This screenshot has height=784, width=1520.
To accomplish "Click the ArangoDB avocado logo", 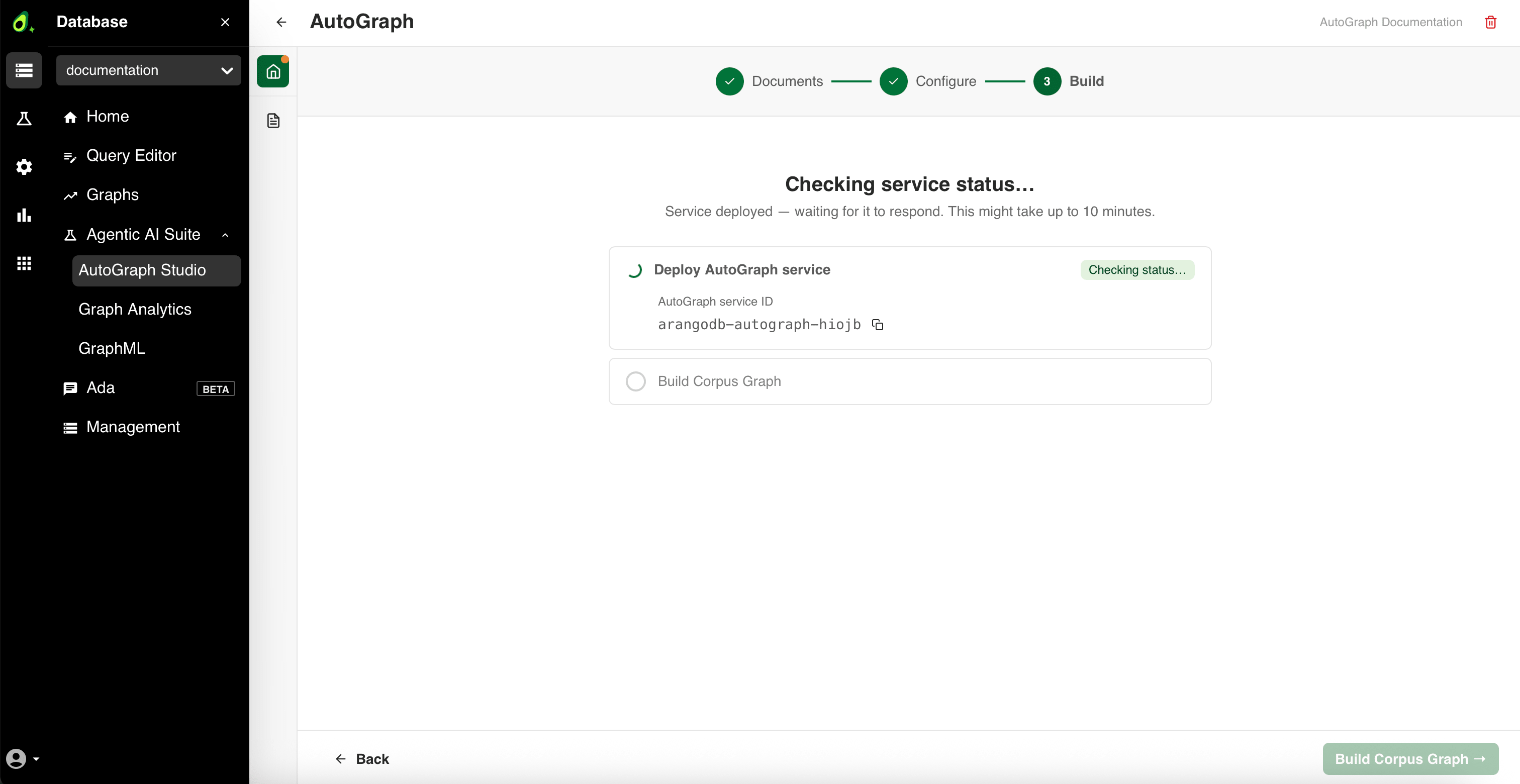I will click(x=23, y=23).
